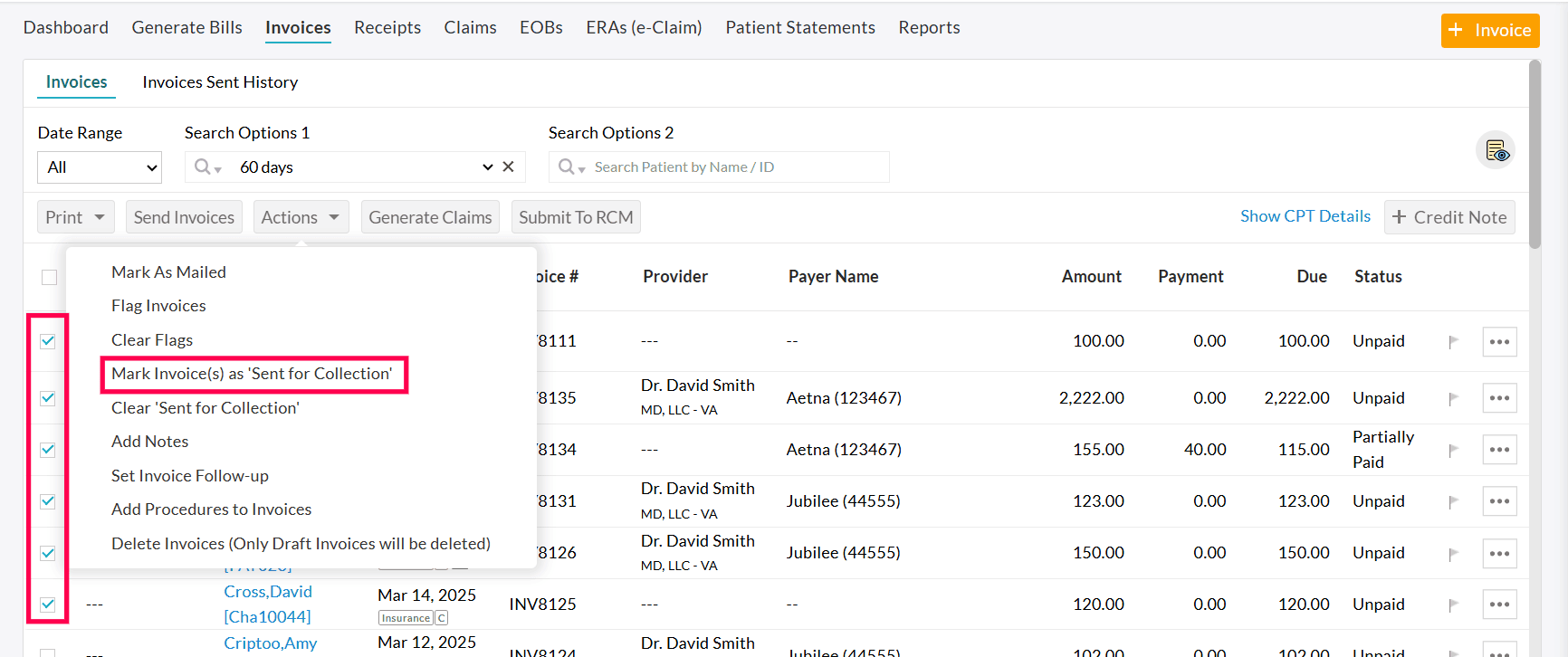Viewport: 1568px width, 657px height.
Task: Open the Claims navigation item
Action: (x=470, y=28)
